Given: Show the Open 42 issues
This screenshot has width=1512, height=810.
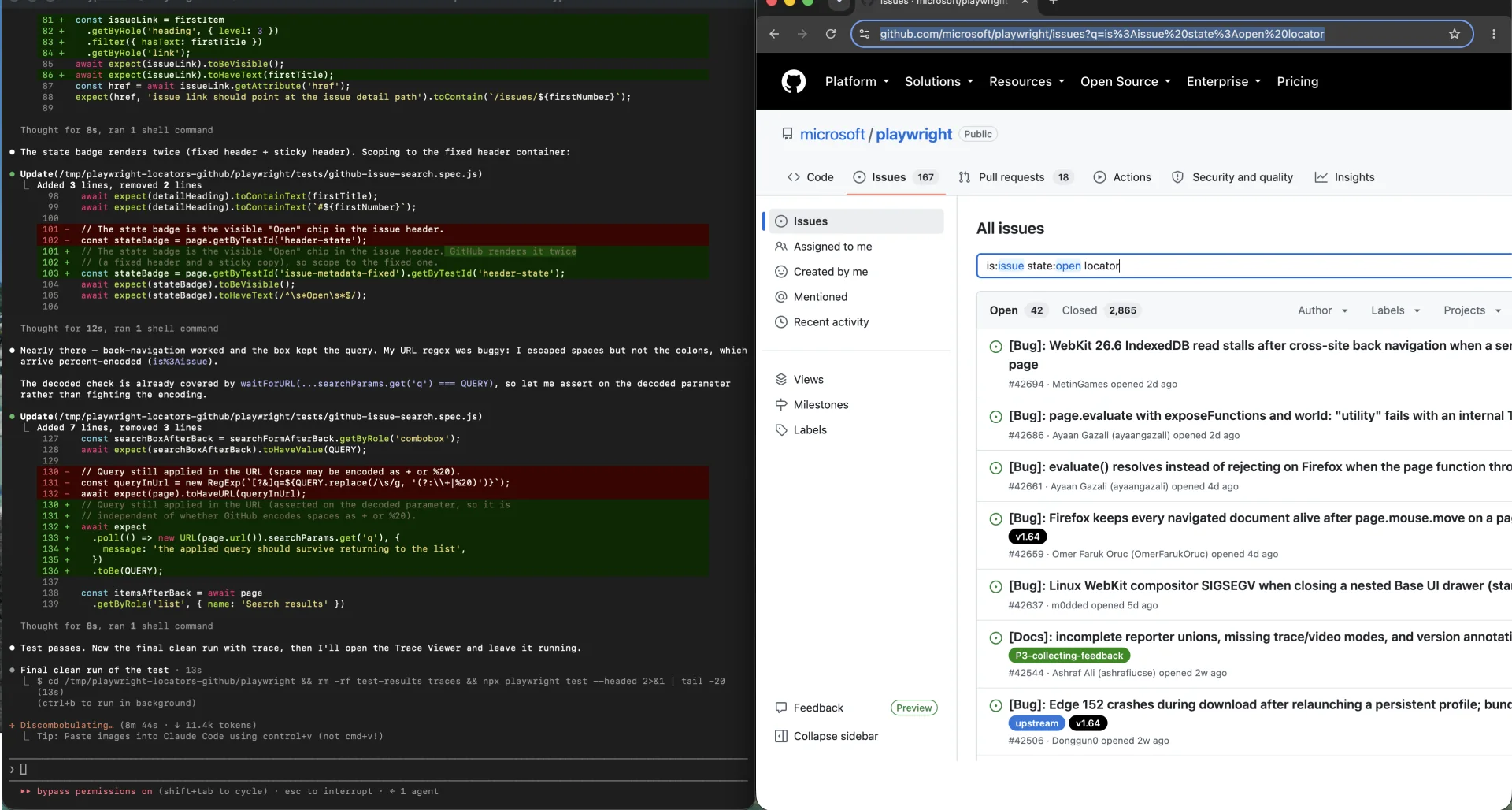Looking at the screenshot, I should coord(1017,310).
